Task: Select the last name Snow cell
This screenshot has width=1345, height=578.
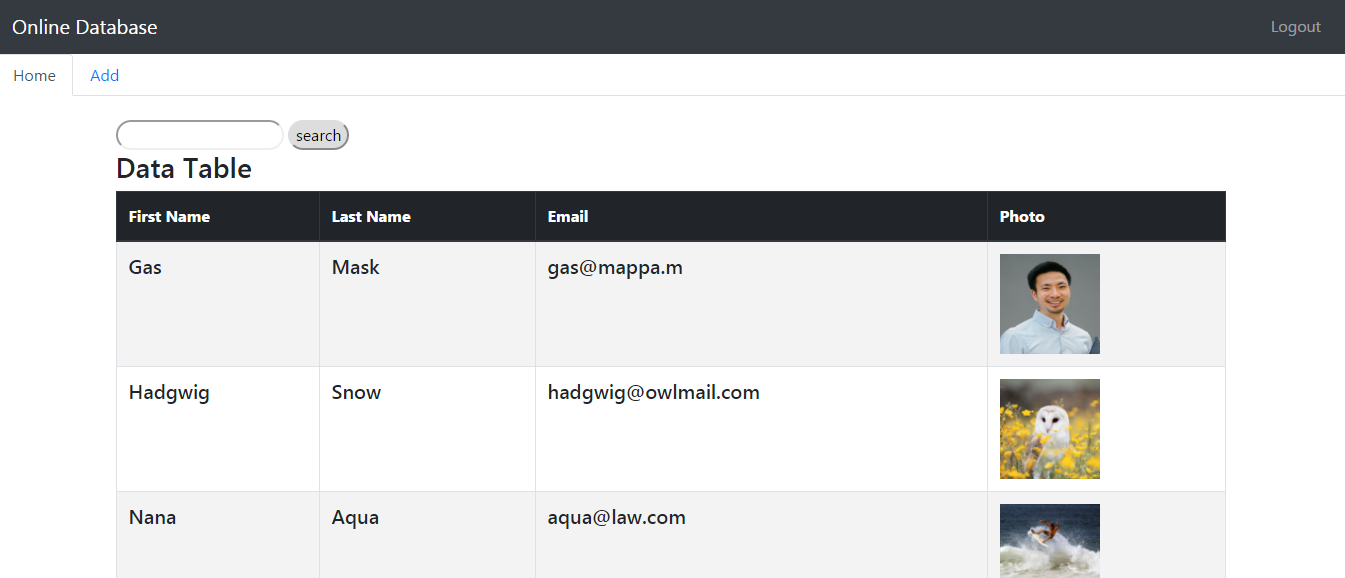Action: tap(356, 393)
